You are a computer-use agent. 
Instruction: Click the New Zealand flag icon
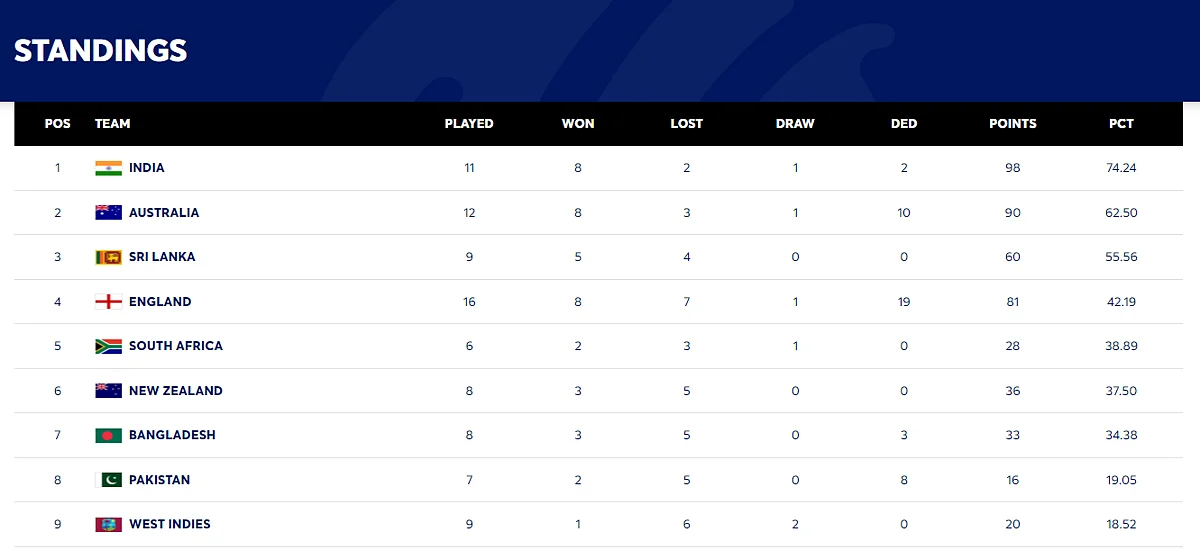[x=108, y=390]
